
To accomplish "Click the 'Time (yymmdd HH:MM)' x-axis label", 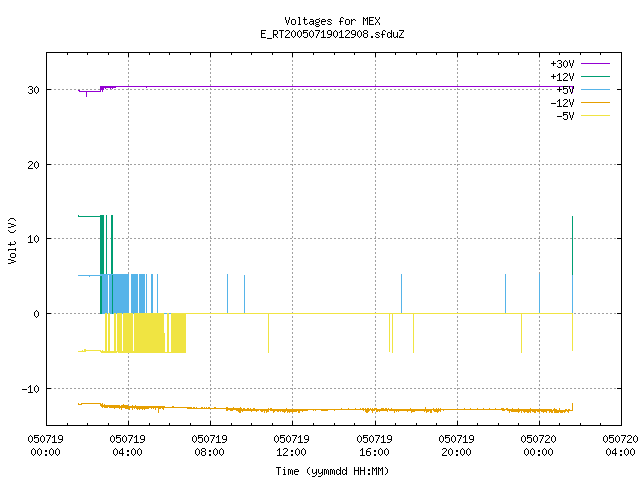I will coord(332,471).
